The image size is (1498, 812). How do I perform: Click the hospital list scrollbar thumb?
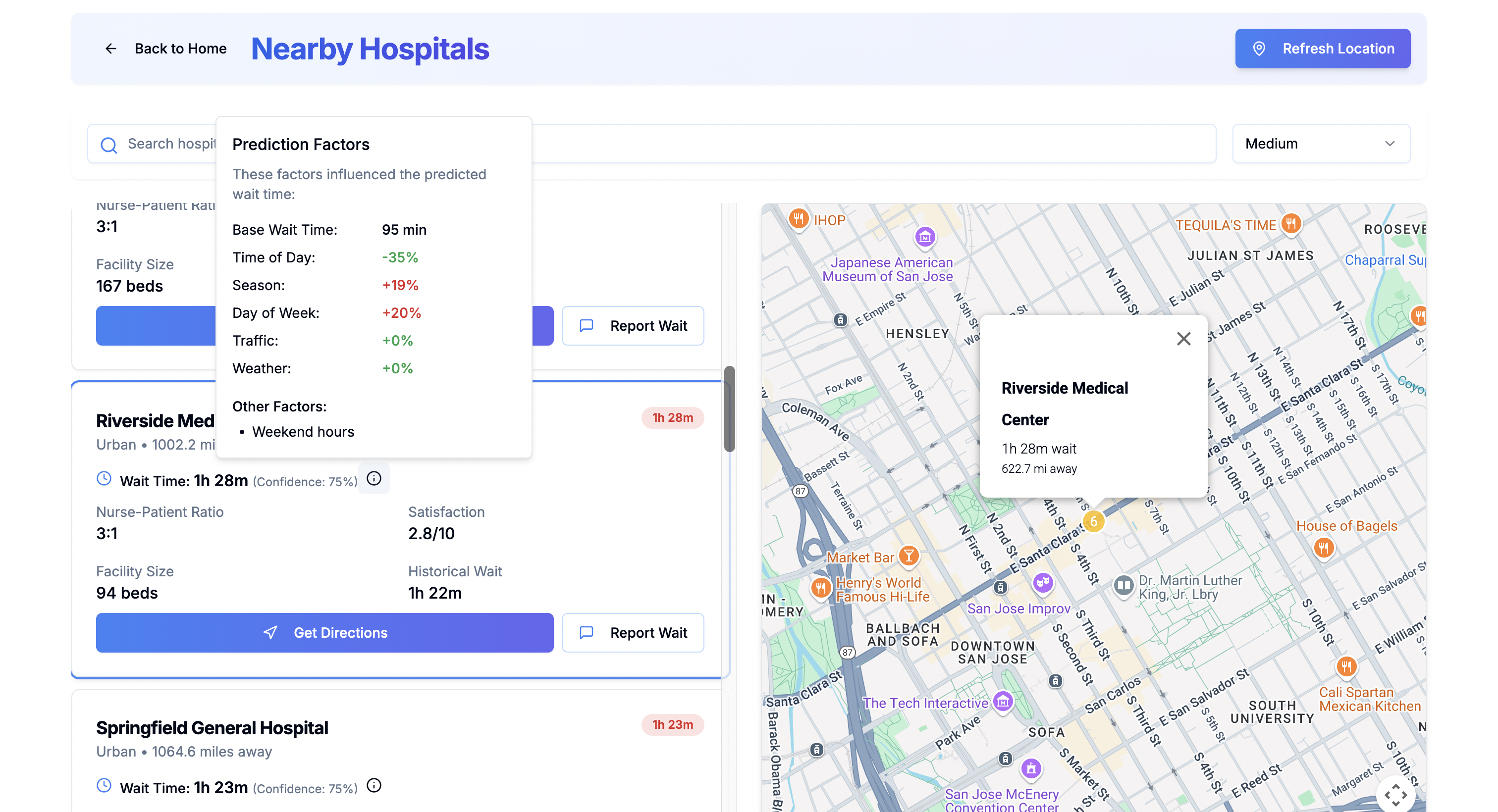729,408
